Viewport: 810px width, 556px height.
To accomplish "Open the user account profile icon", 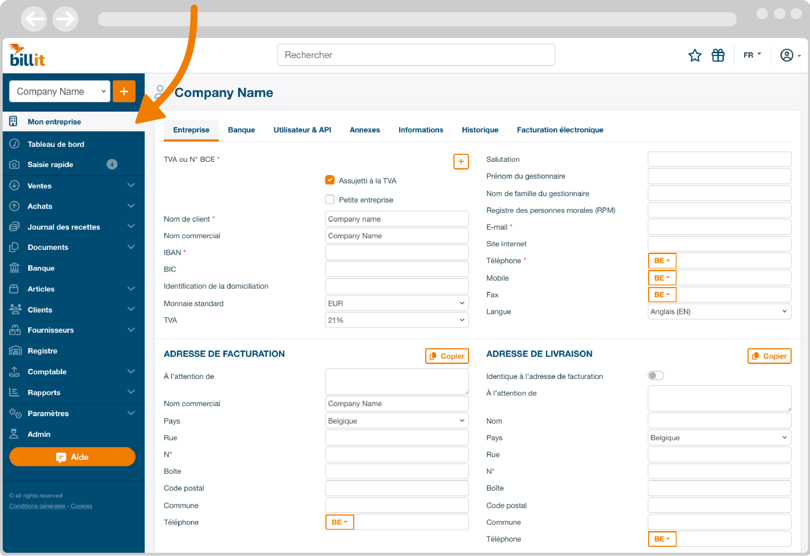I will pyautogui.click(x=787, y=55).
